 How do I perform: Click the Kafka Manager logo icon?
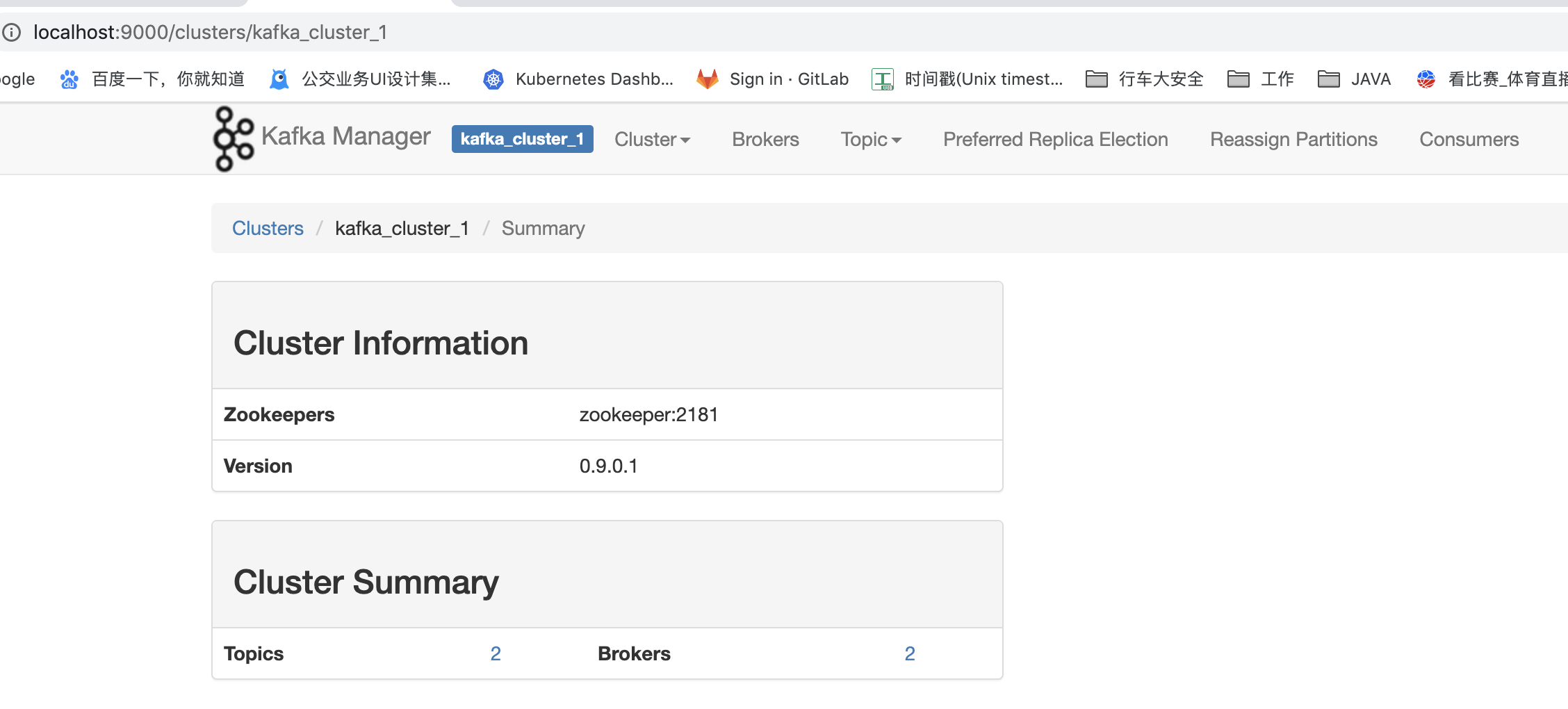pos(234,138)
